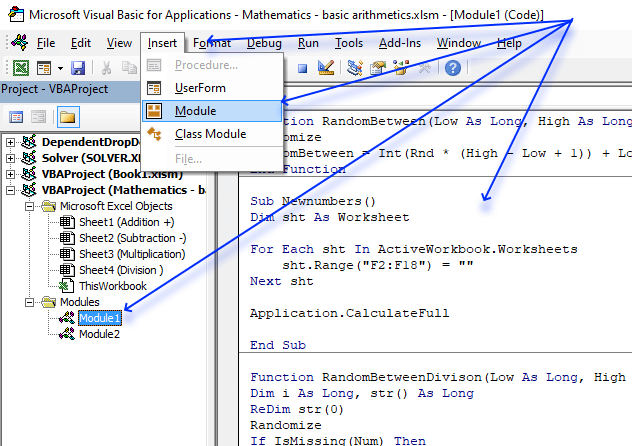Viewport: 632px width, 446px height.
Task: Select the Solver (SOLVER.XL project
Action: coord(91,158)
